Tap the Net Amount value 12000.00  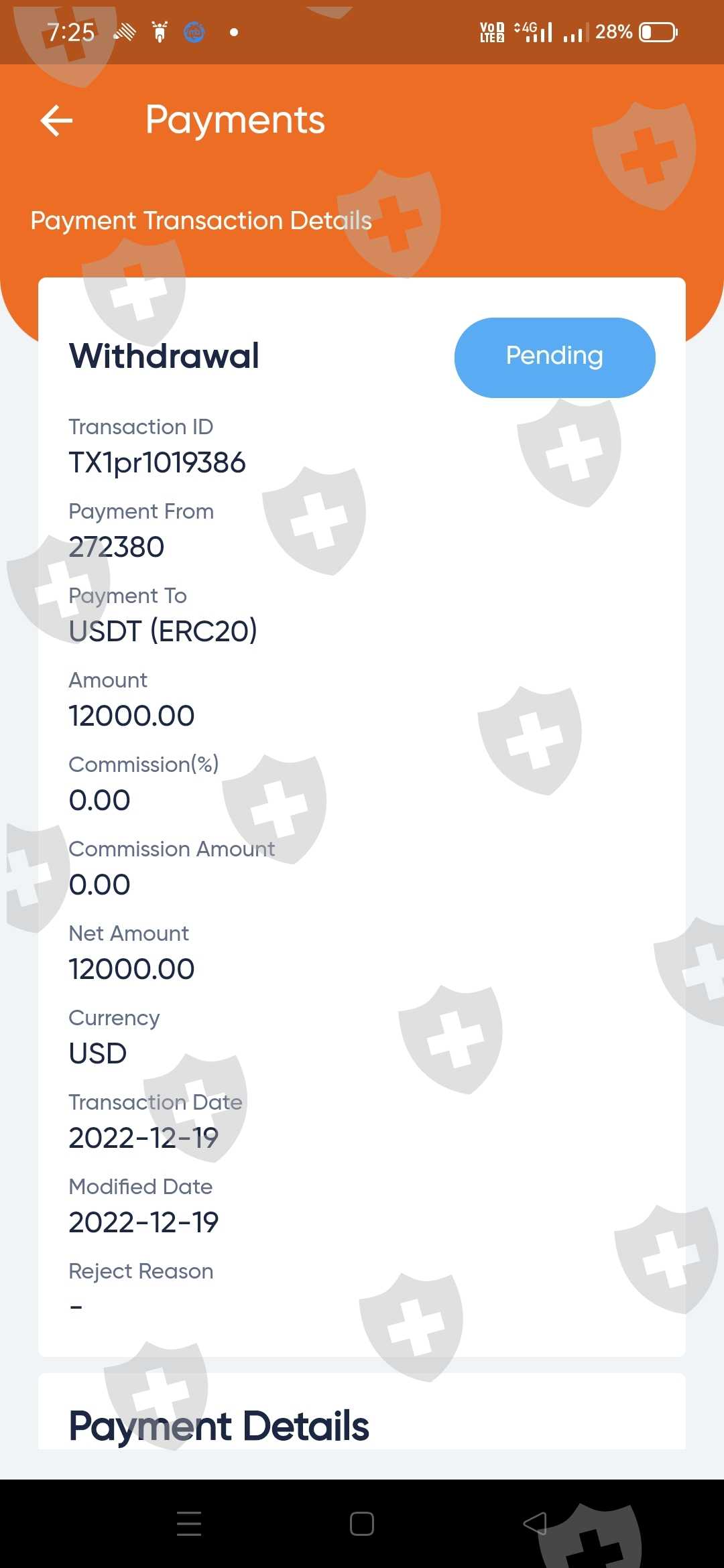coord(132,970)
